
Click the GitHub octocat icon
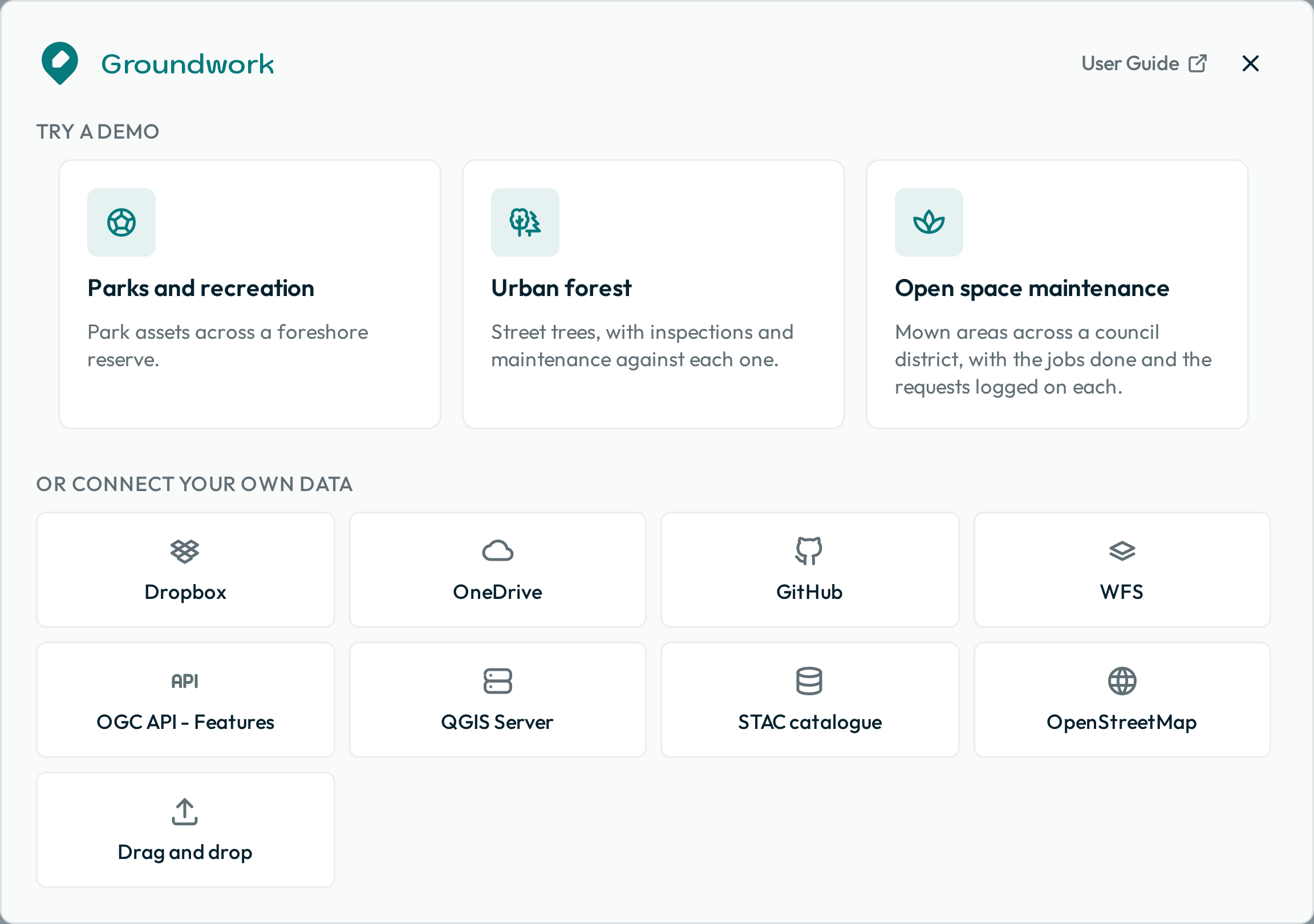pos(809,551)
